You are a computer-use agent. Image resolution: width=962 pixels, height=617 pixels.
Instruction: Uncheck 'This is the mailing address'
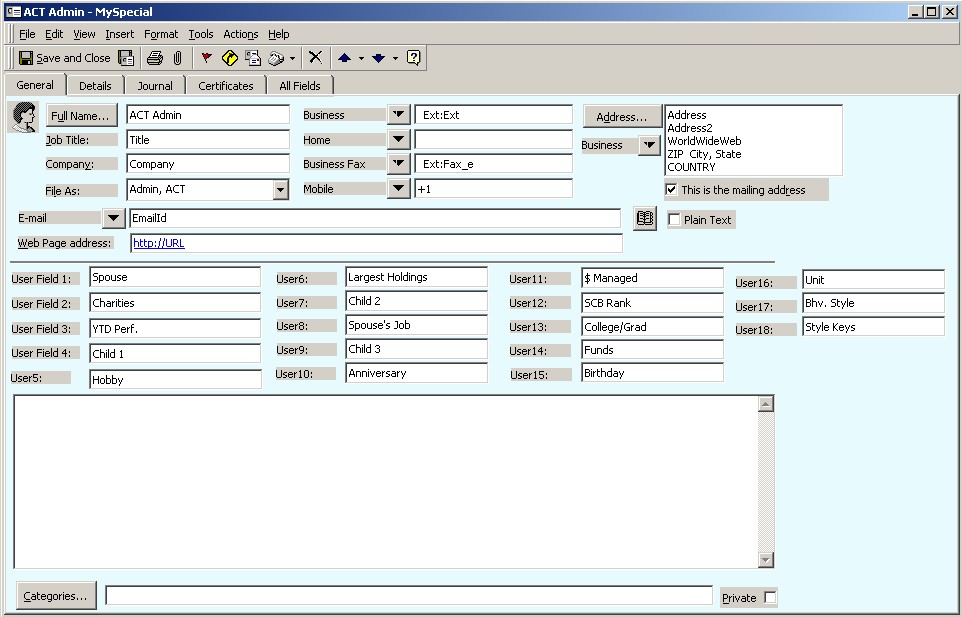click(671, 190)
